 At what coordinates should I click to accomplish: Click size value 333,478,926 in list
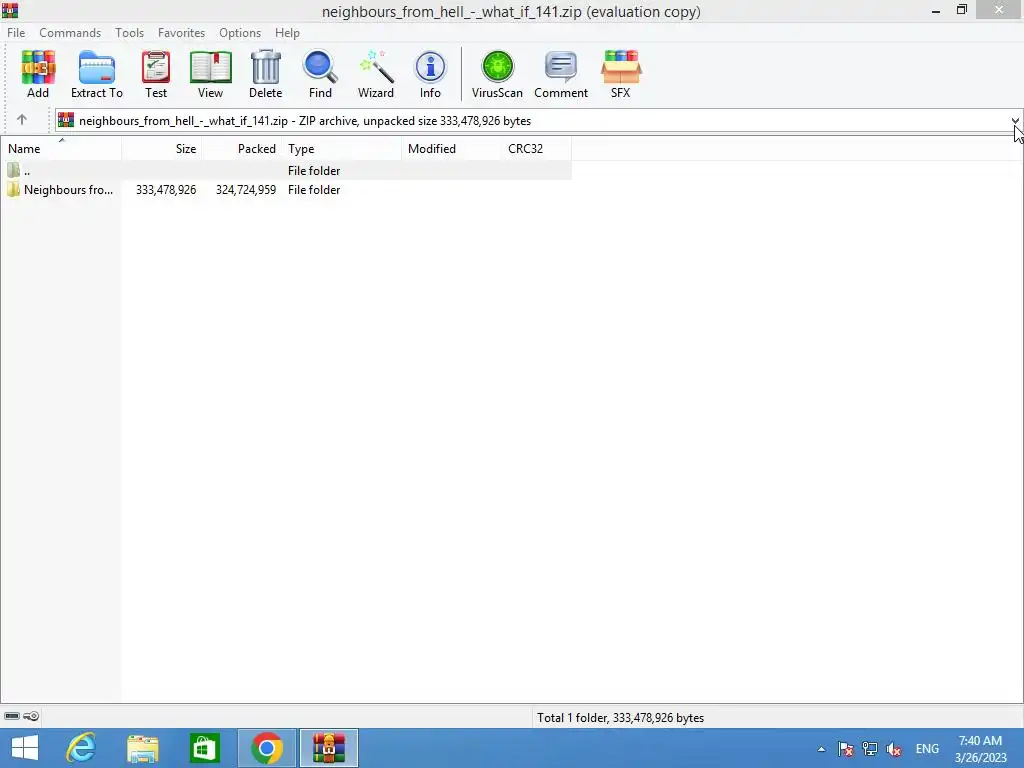click(x=166, y=190)
